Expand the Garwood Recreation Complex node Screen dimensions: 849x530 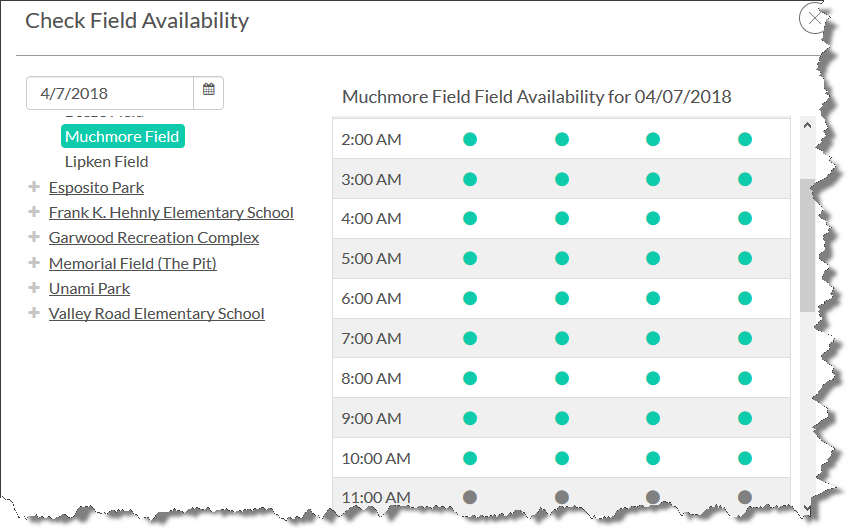coord(35,237)
